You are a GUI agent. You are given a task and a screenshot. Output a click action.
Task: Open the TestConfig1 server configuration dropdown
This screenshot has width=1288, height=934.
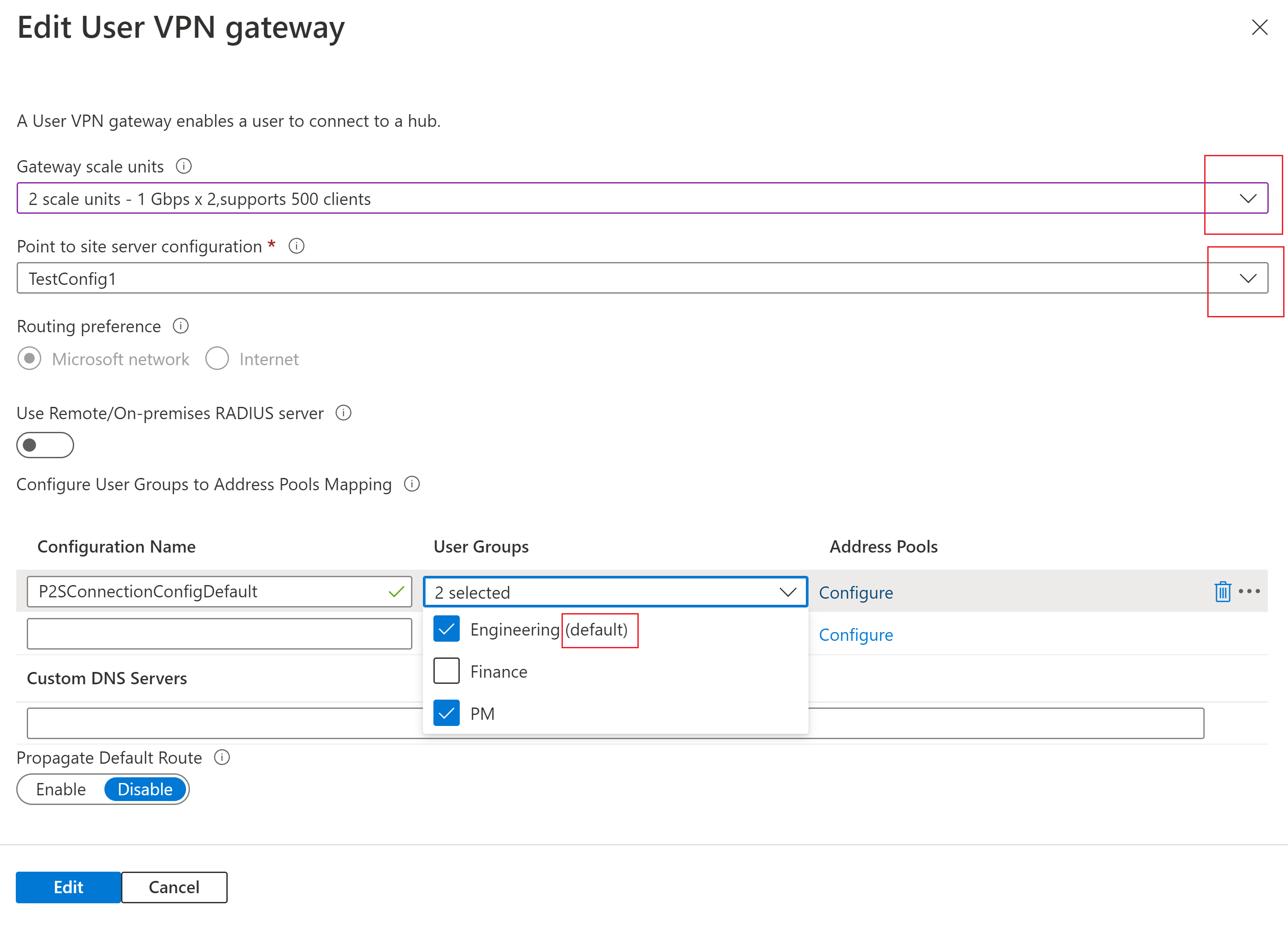coord(1247,278)
